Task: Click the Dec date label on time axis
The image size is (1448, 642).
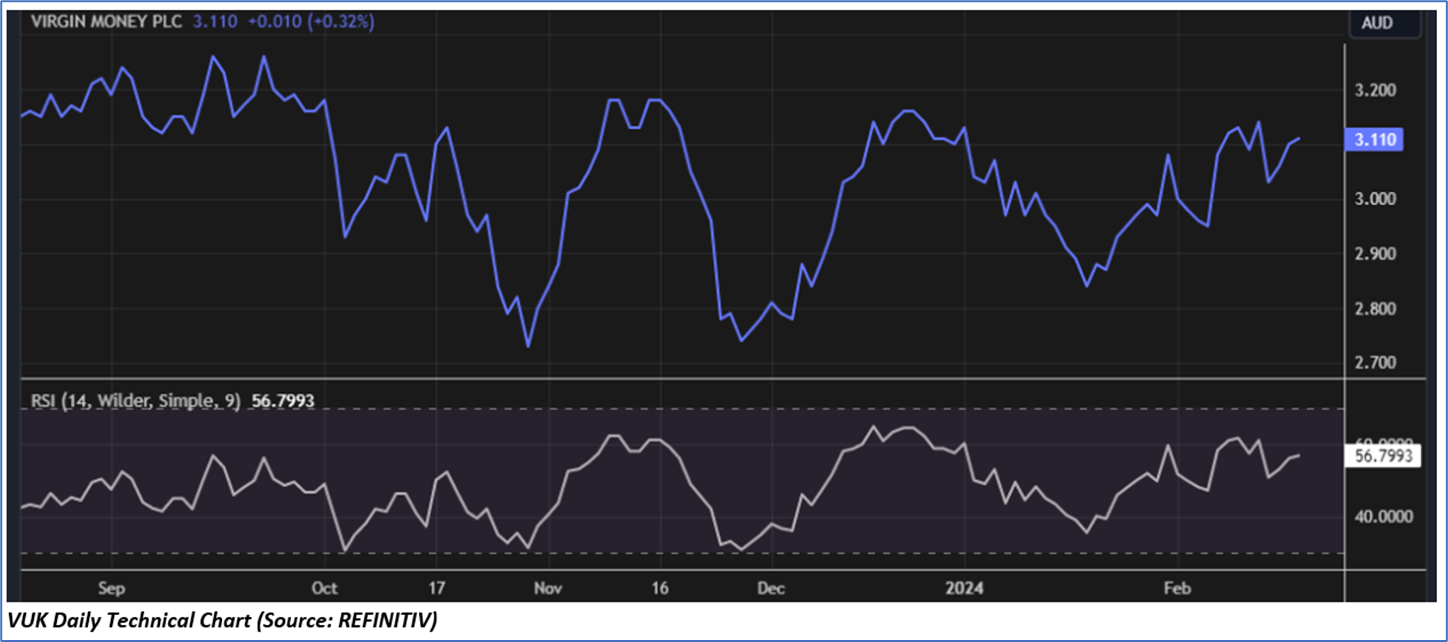Action: tap(769, 588)
